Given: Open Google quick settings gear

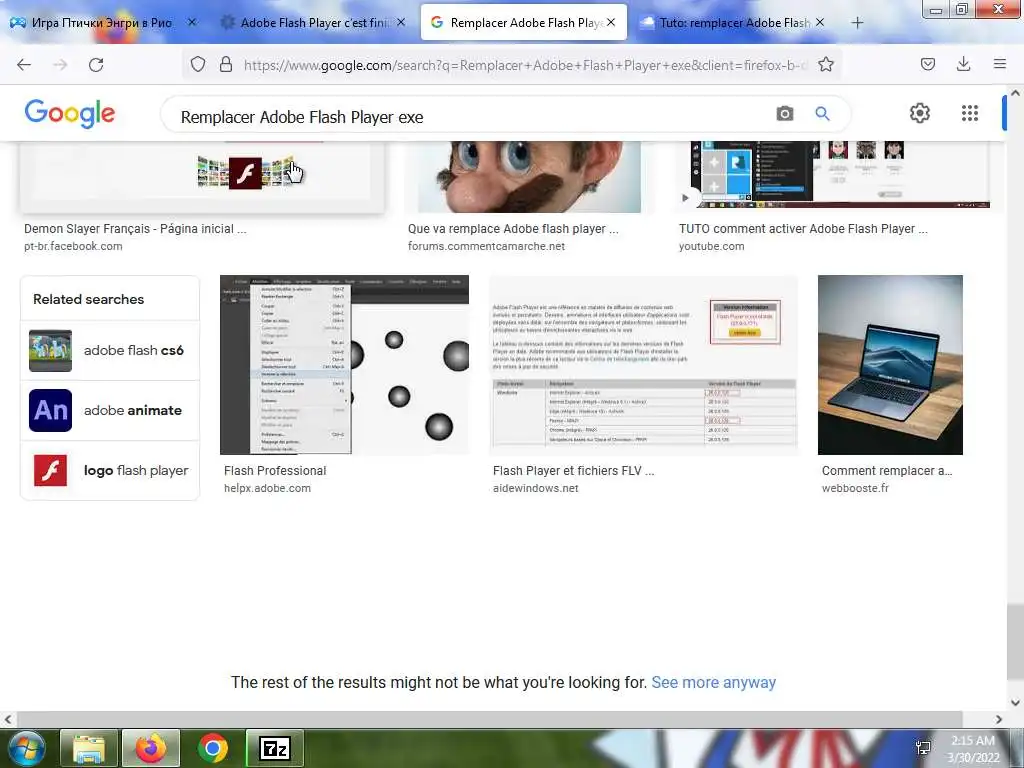Looking at the screenshot, I should coord(920,113).
